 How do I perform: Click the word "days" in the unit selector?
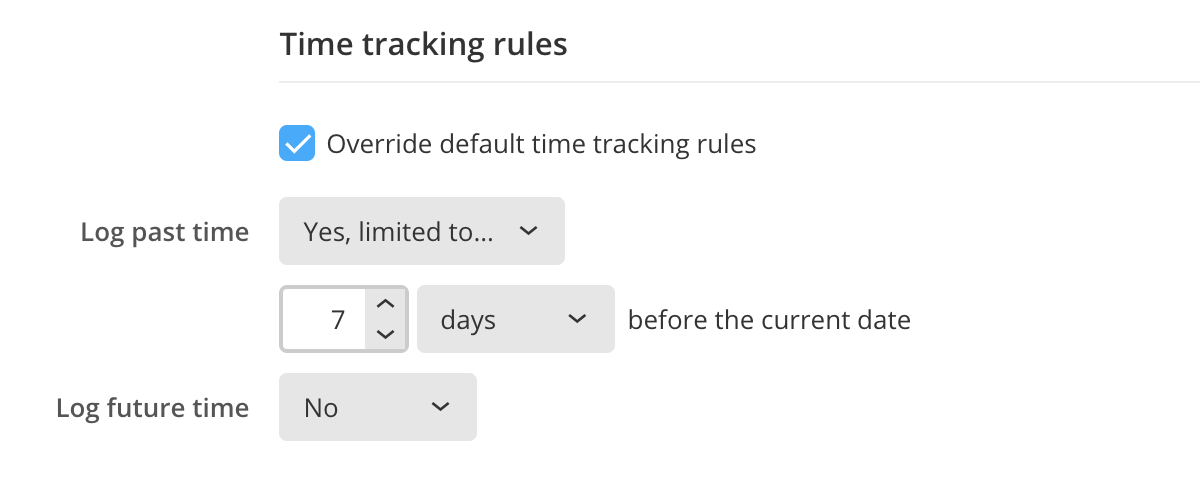(x=468, y=320)
